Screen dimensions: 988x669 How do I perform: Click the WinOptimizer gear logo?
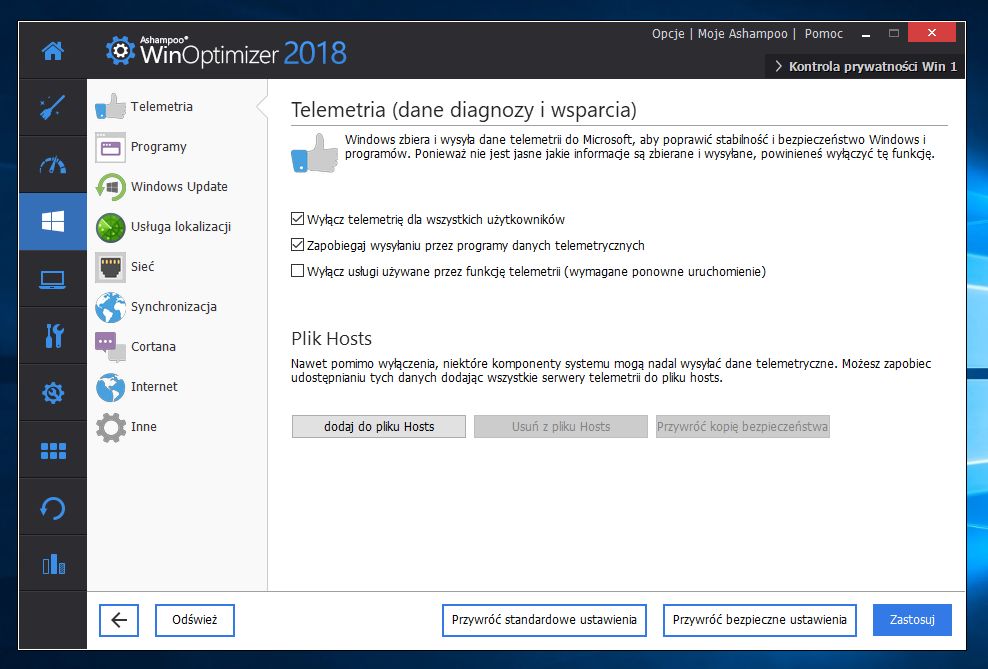tap(120, 50)
